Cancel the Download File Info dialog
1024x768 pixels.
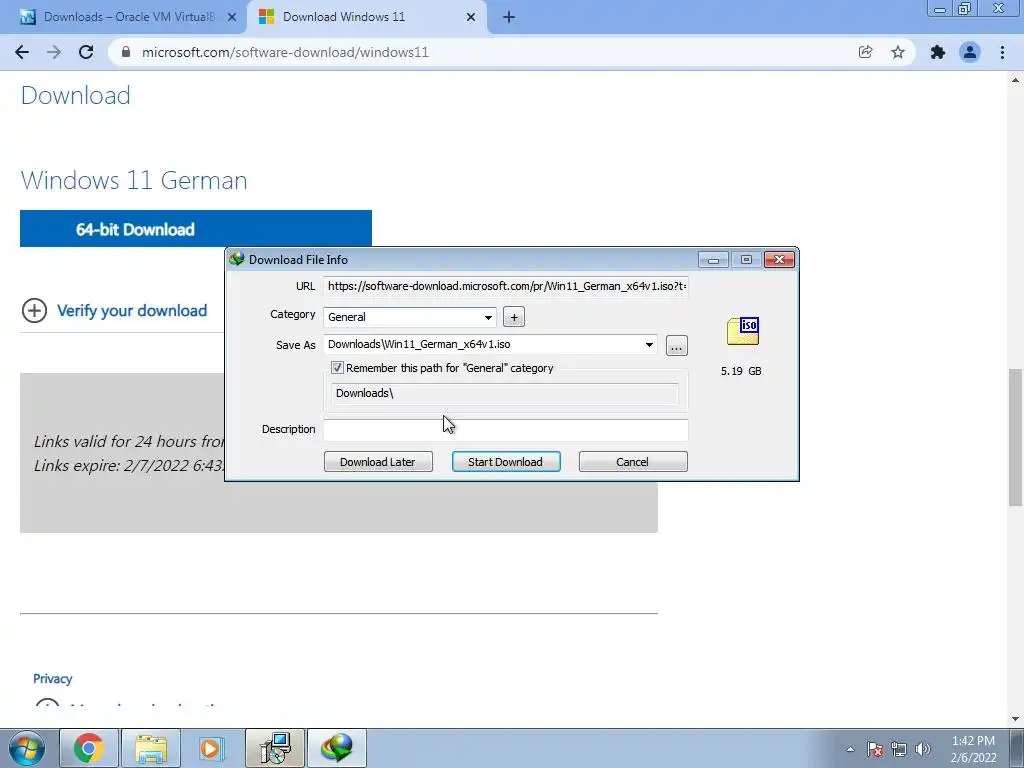click(x=633, y=462)
